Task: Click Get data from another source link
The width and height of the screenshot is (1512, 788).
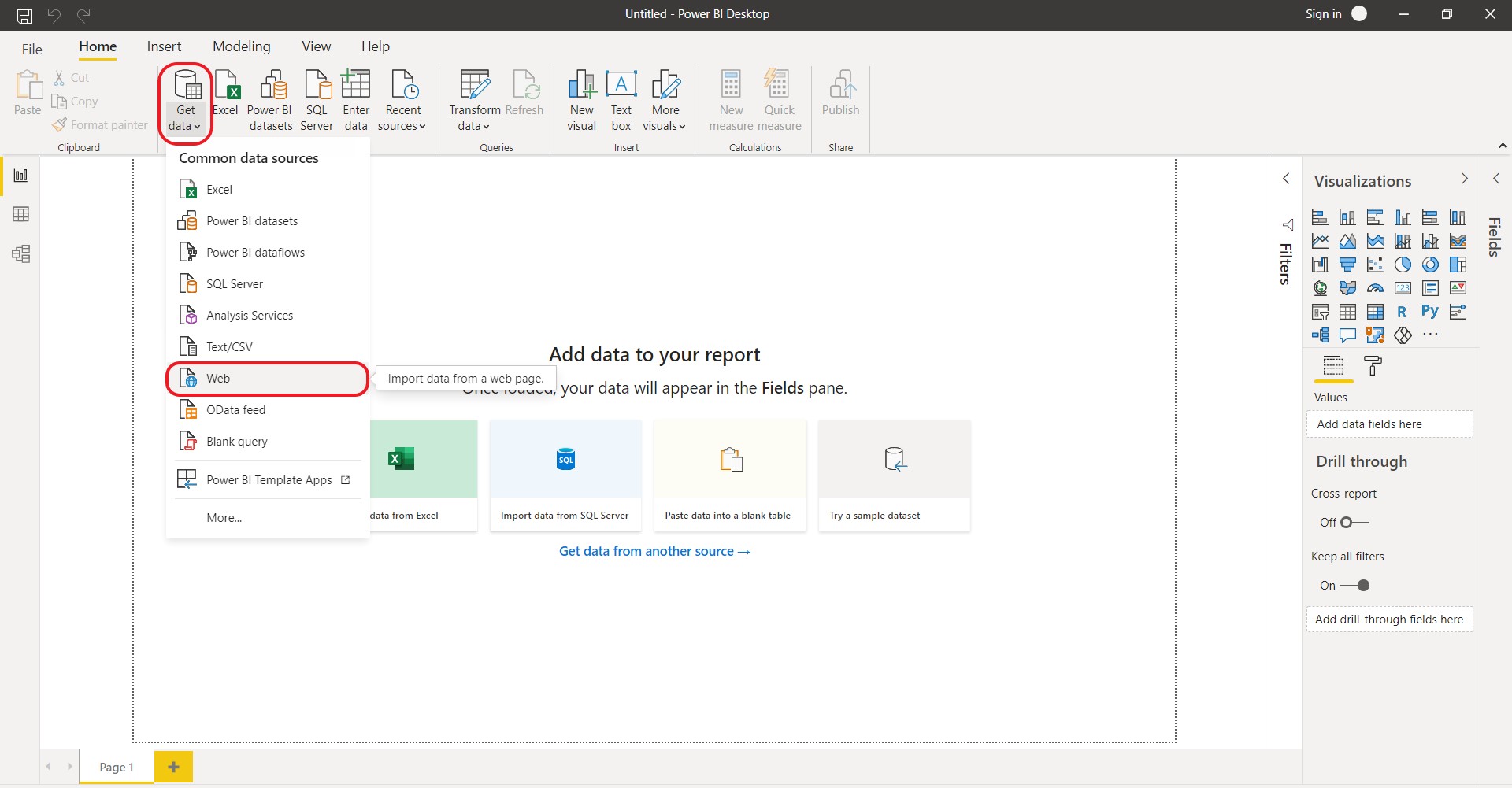Action: [654, 552]
